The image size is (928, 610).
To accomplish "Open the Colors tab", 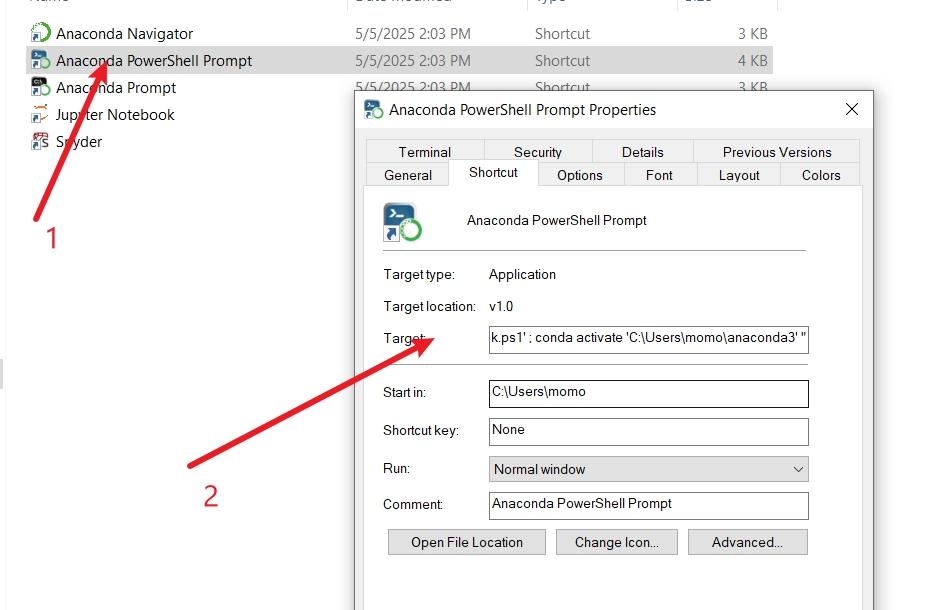I will tap(819, 175).
